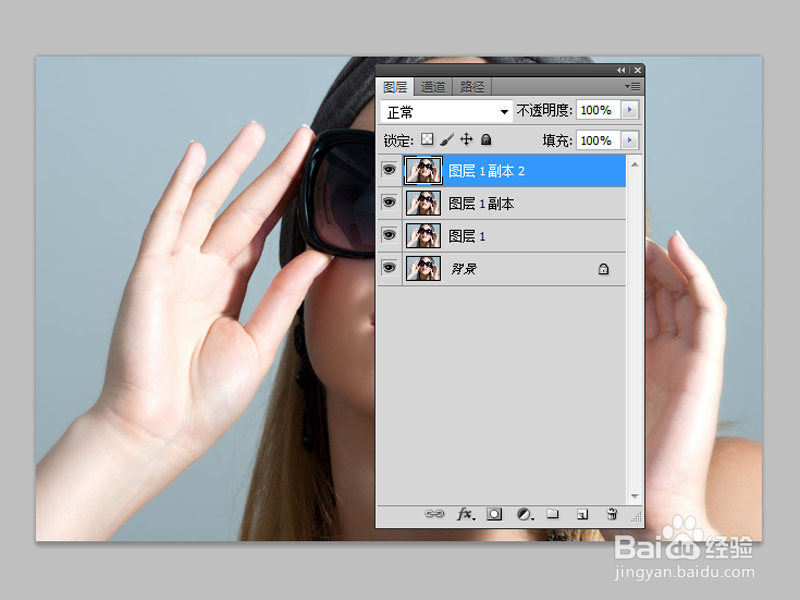This screenshot has height=600, width=800.
Task: Lock transparent pixels icon
Action: pos(427,139)
